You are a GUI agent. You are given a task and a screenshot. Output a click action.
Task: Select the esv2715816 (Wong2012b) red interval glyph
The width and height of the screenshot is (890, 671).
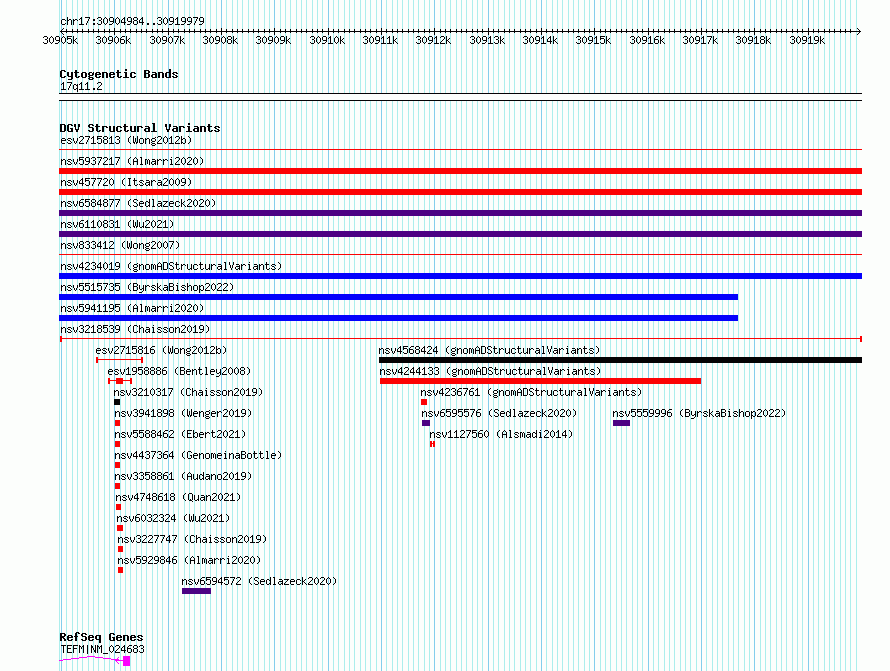click(x=119, y=360)
